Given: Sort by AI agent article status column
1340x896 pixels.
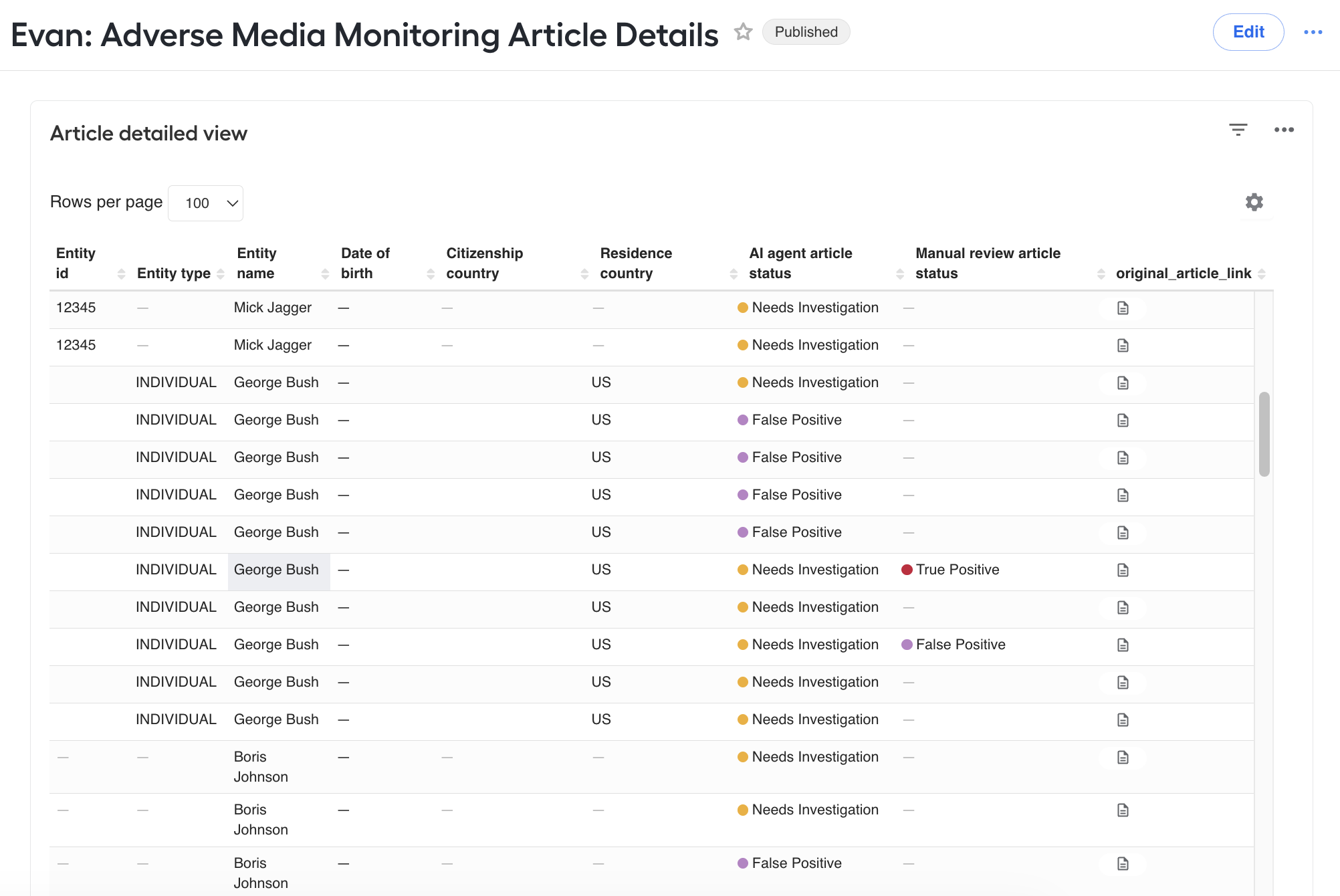Looking at the screenshot, I should (x=900, y=273).
